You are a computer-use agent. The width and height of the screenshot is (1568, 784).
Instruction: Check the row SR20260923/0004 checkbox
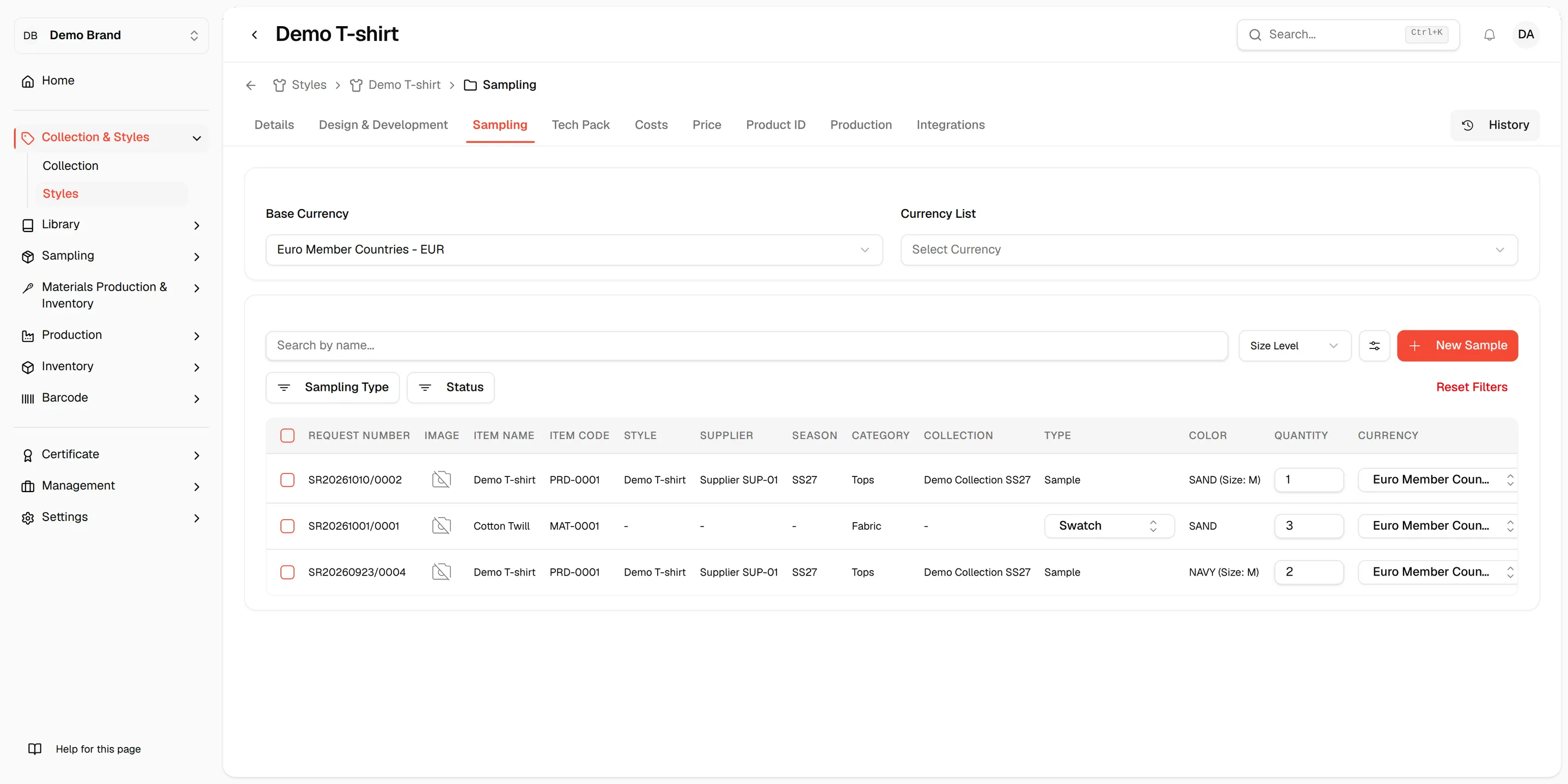click(x=287, y=573)
